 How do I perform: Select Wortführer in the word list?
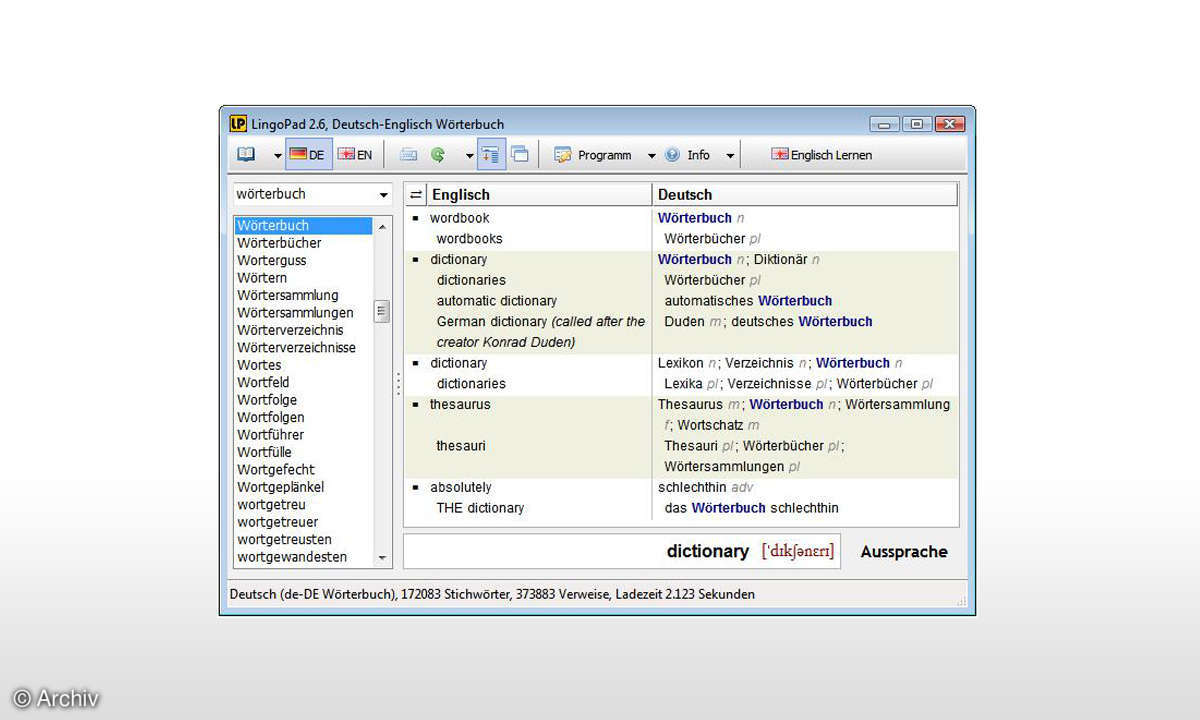point(270,435)
